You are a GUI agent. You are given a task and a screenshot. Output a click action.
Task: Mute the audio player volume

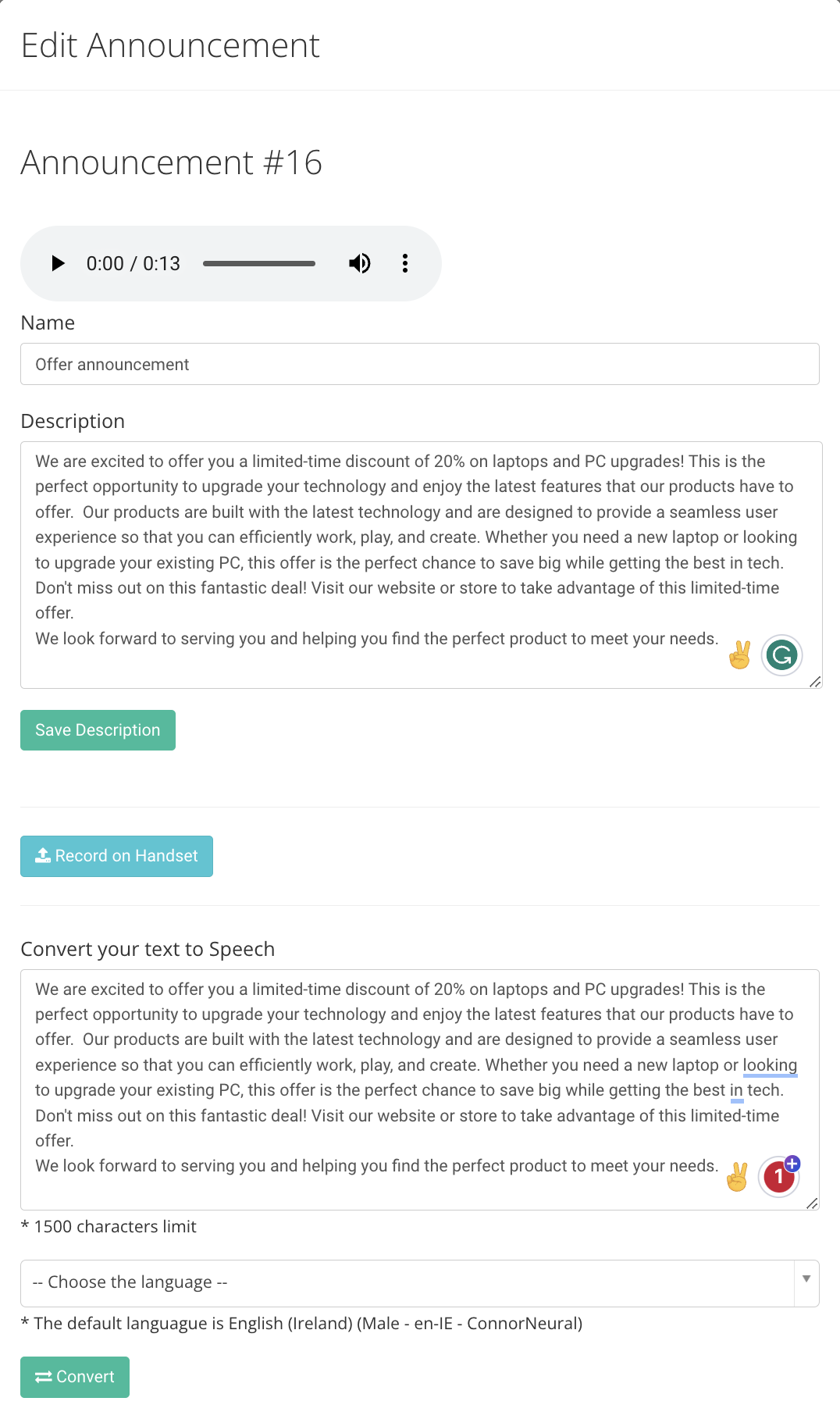[x=360, y=263]
